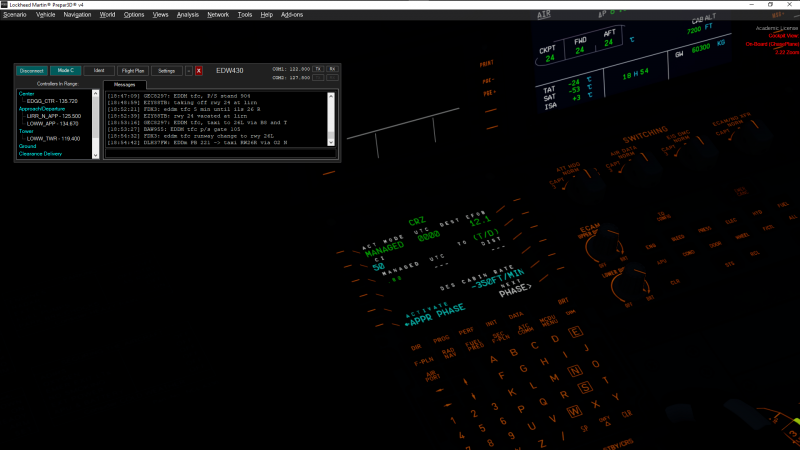Select EDGG_CTR - 135.720 controller
Image resolution: width=800 pixels, height=450 pixels.
[52, 101]
